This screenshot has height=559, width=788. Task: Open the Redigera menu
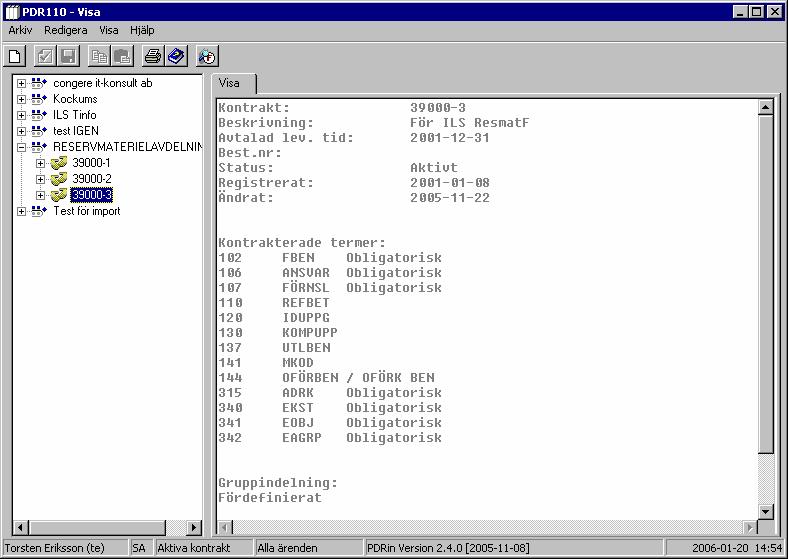65,30
